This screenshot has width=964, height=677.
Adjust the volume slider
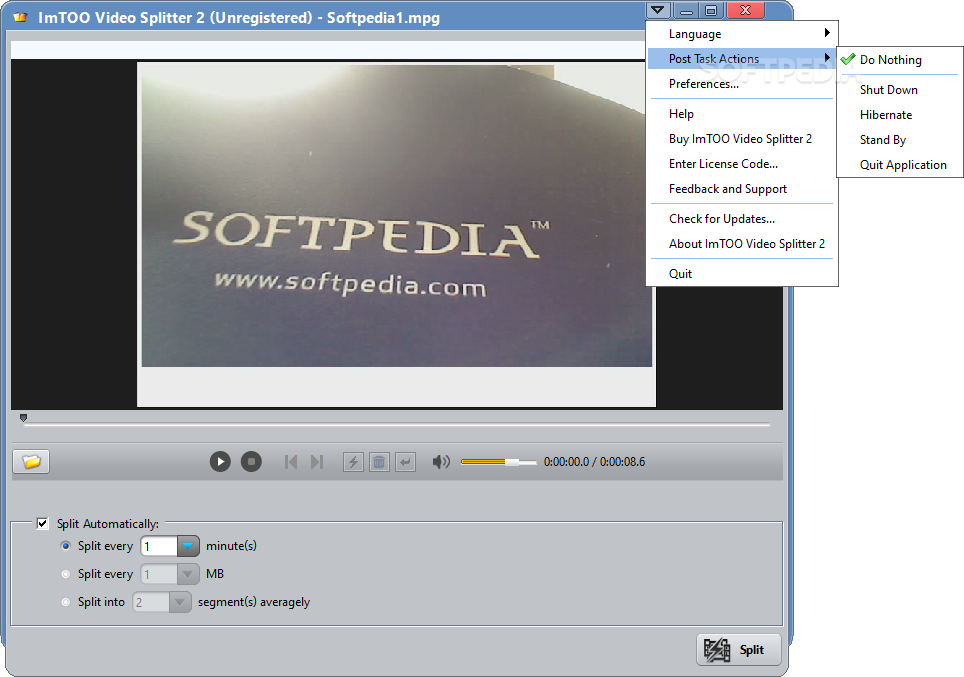pyautogui.click(x=499, y=462)
